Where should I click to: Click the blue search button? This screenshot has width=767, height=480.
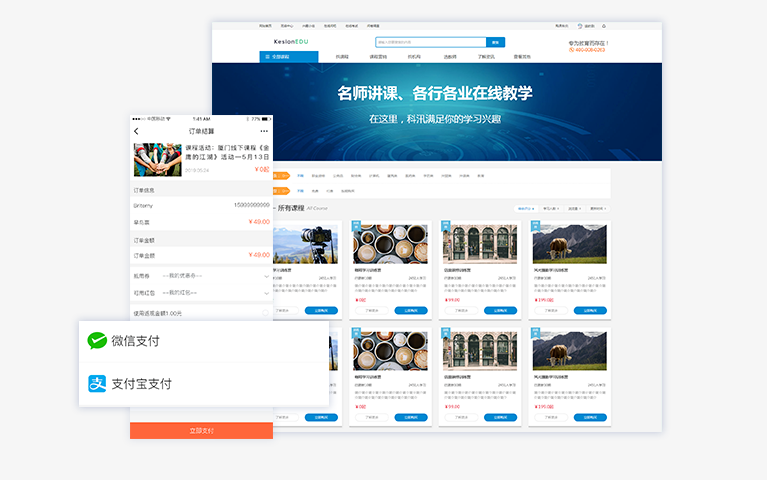(496, 42)
